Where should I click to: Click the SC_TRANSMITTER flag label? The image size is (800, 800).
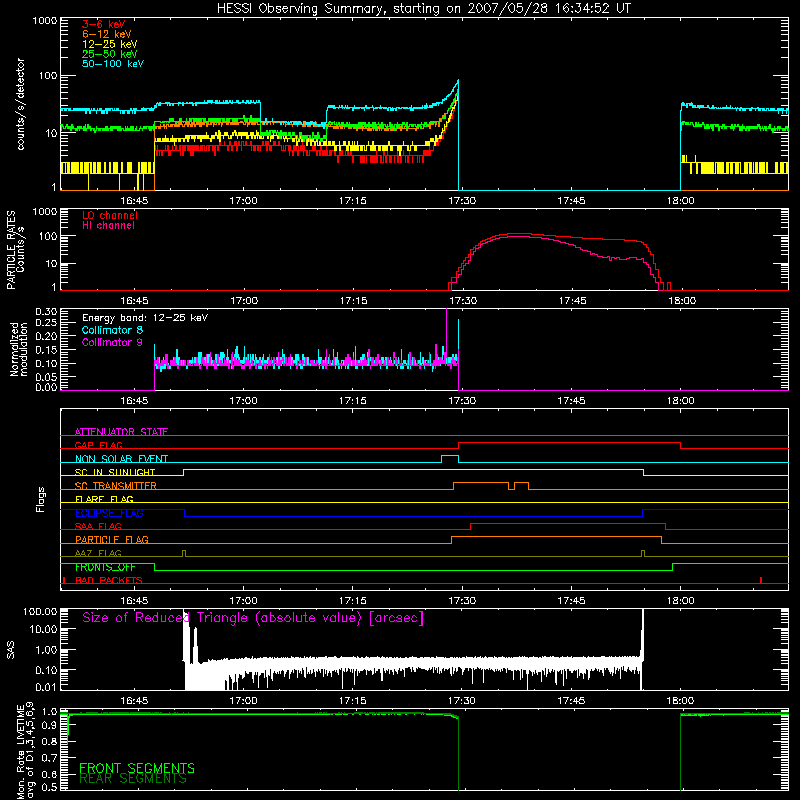[116, 485]
